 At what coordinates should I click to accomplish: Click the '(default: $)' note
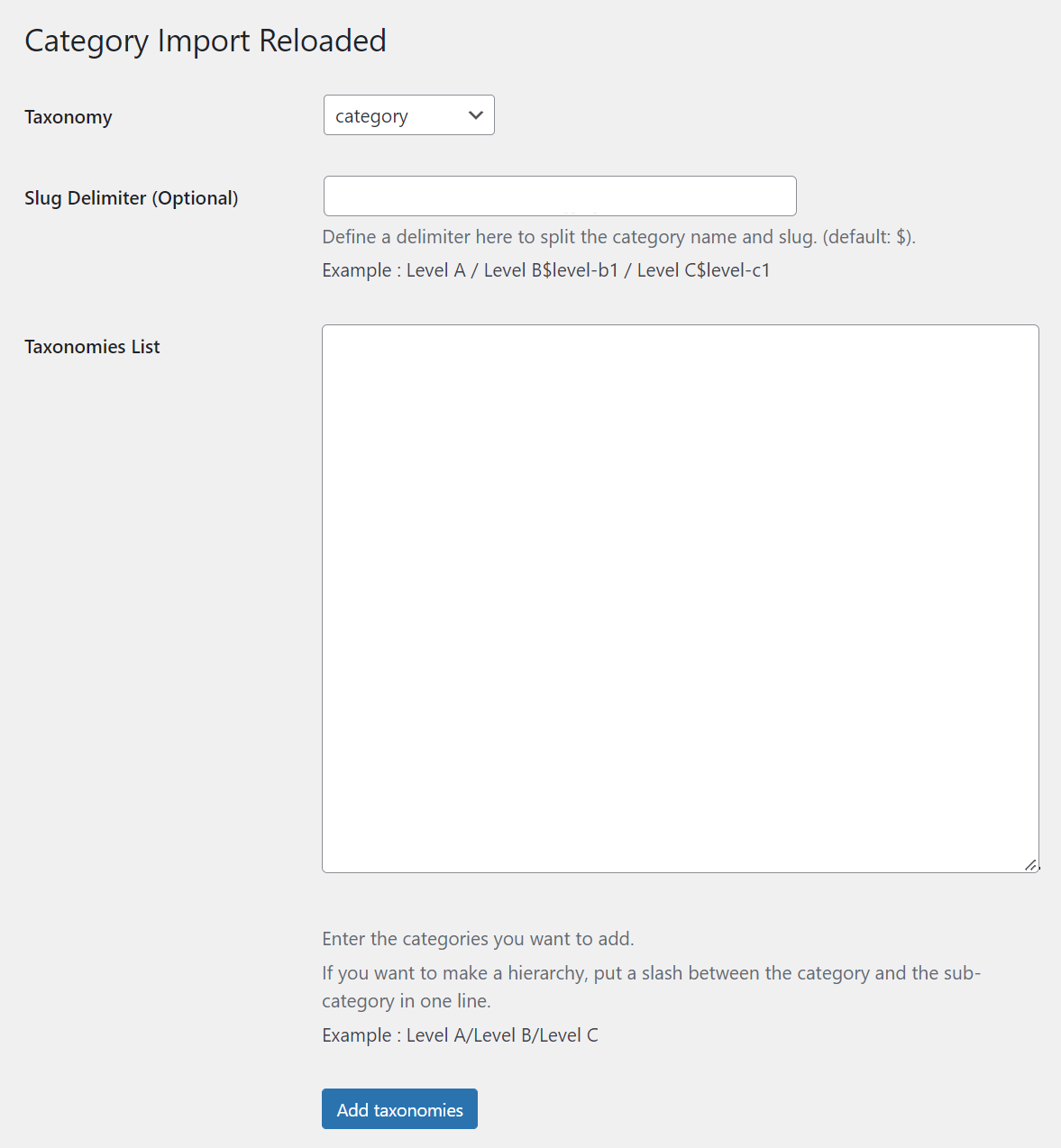coord(869,237)
